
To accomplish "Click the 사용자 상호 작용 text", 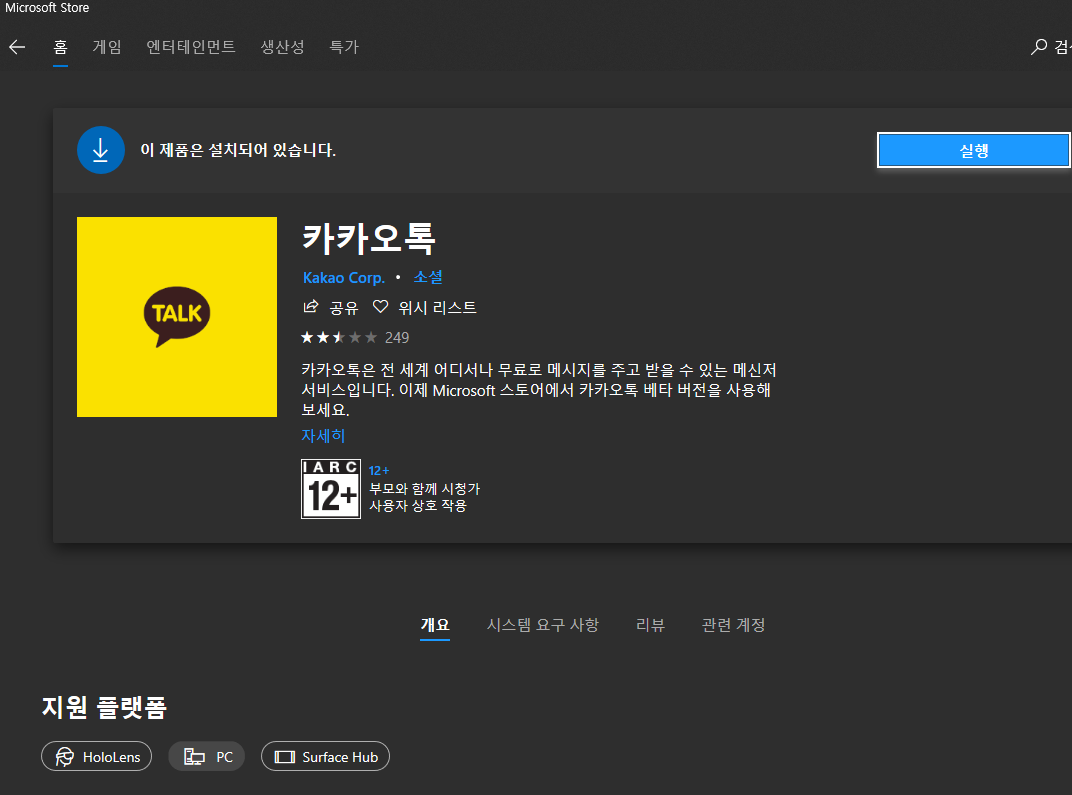I will click(418, 506).
